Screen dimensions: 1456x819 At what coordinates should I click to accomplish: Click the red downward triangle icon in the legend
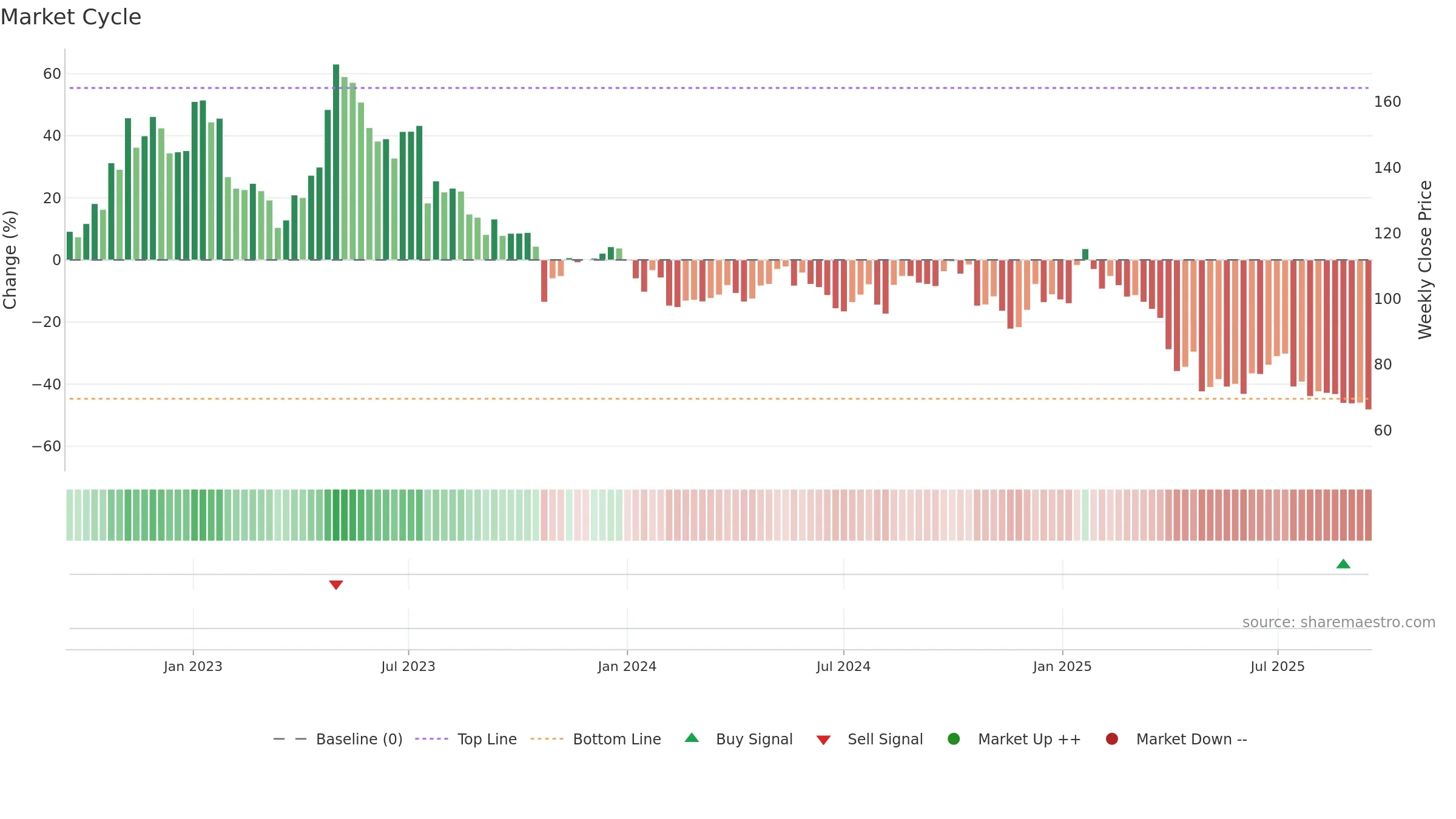pyautogui.click(x=823, y=740)
